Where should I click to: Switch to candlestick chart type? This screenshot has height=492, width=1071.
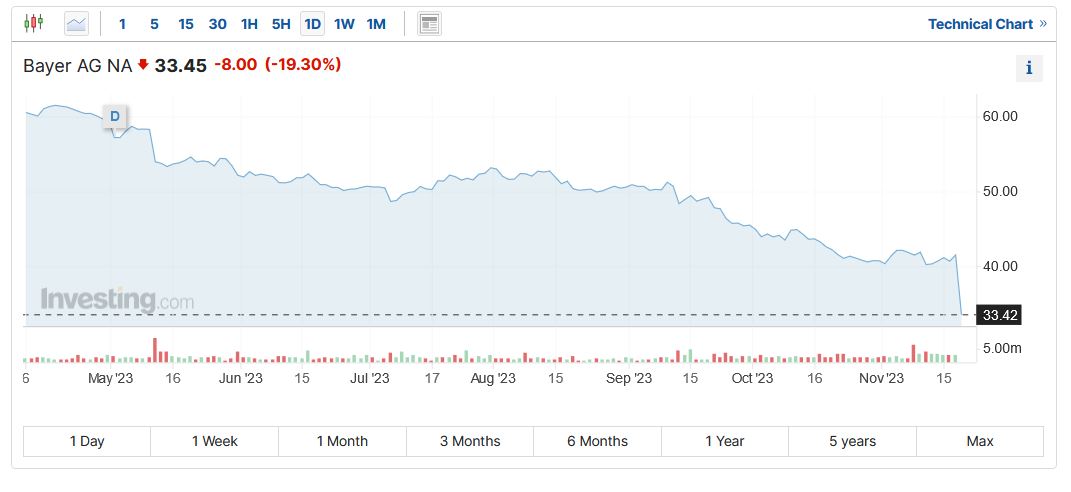tap(34, 23)
